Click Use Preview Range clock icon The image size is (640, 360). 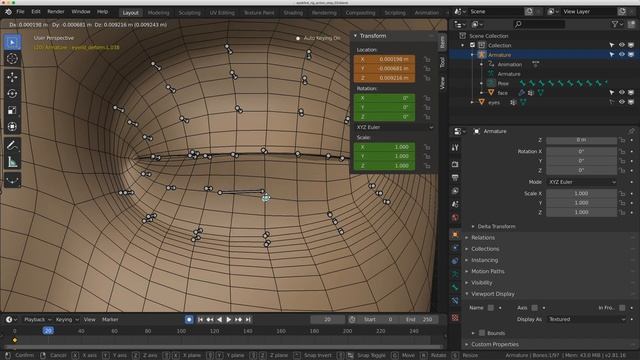352,320
